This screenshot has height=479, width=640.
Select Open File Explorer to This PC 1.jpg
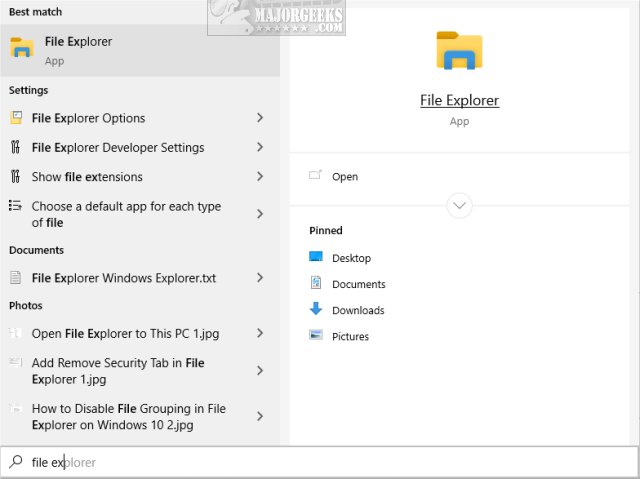coord(125,334)
